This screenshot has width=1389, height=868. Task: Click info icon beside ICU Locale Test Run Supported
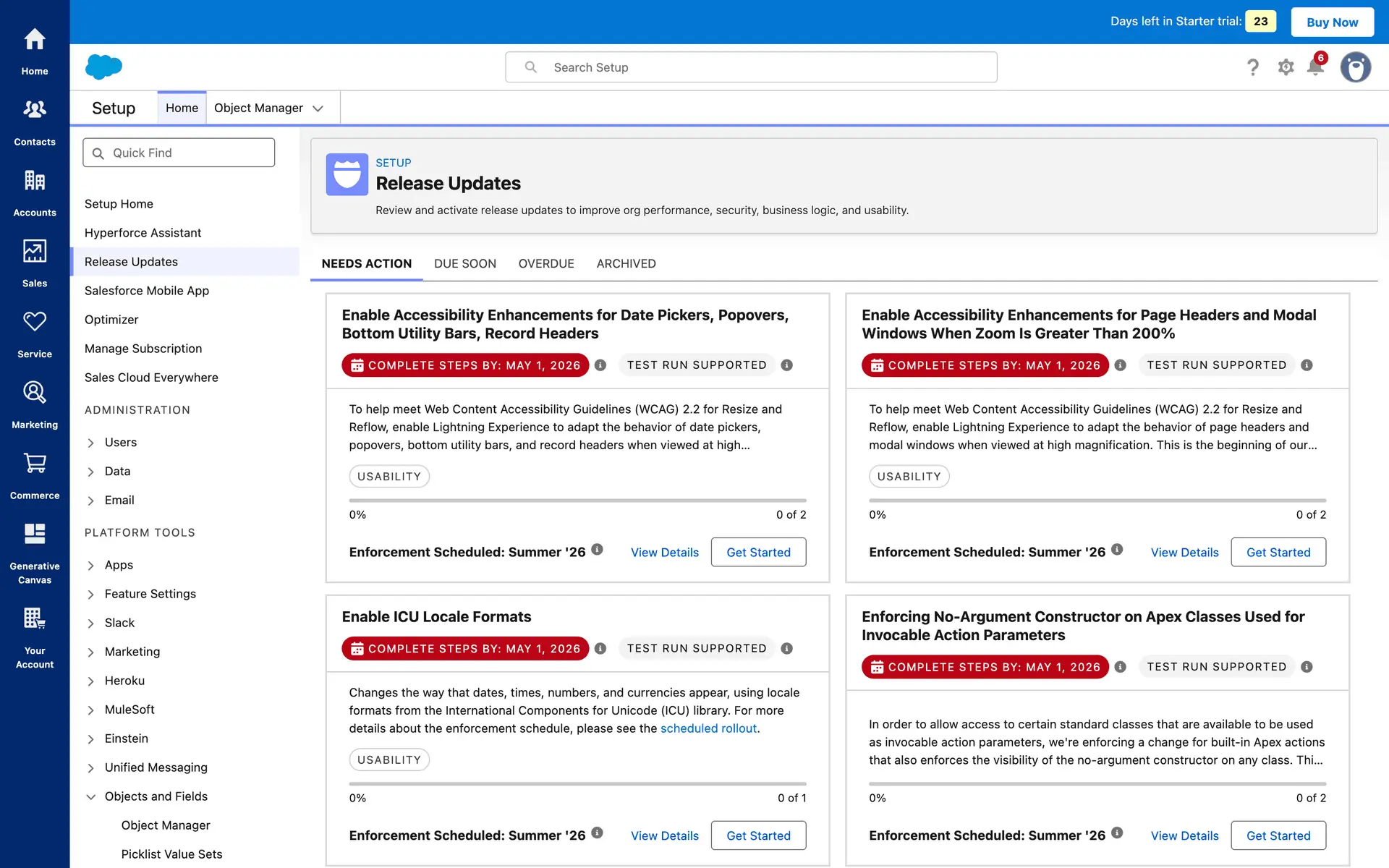pos(786,649)
